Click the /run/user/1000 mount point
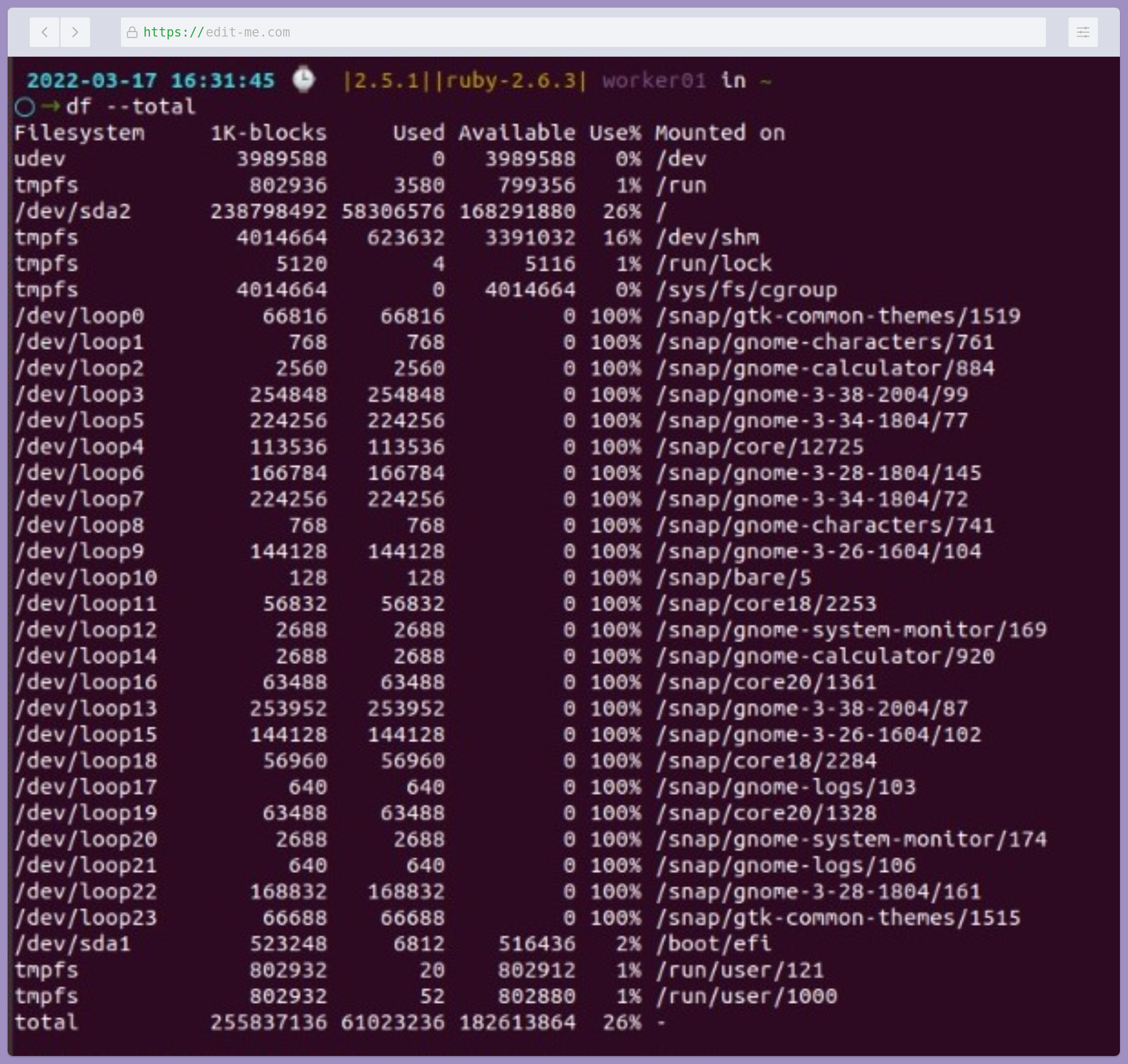The height and width of the screenshot is (1064, 1128). (746, 996)
